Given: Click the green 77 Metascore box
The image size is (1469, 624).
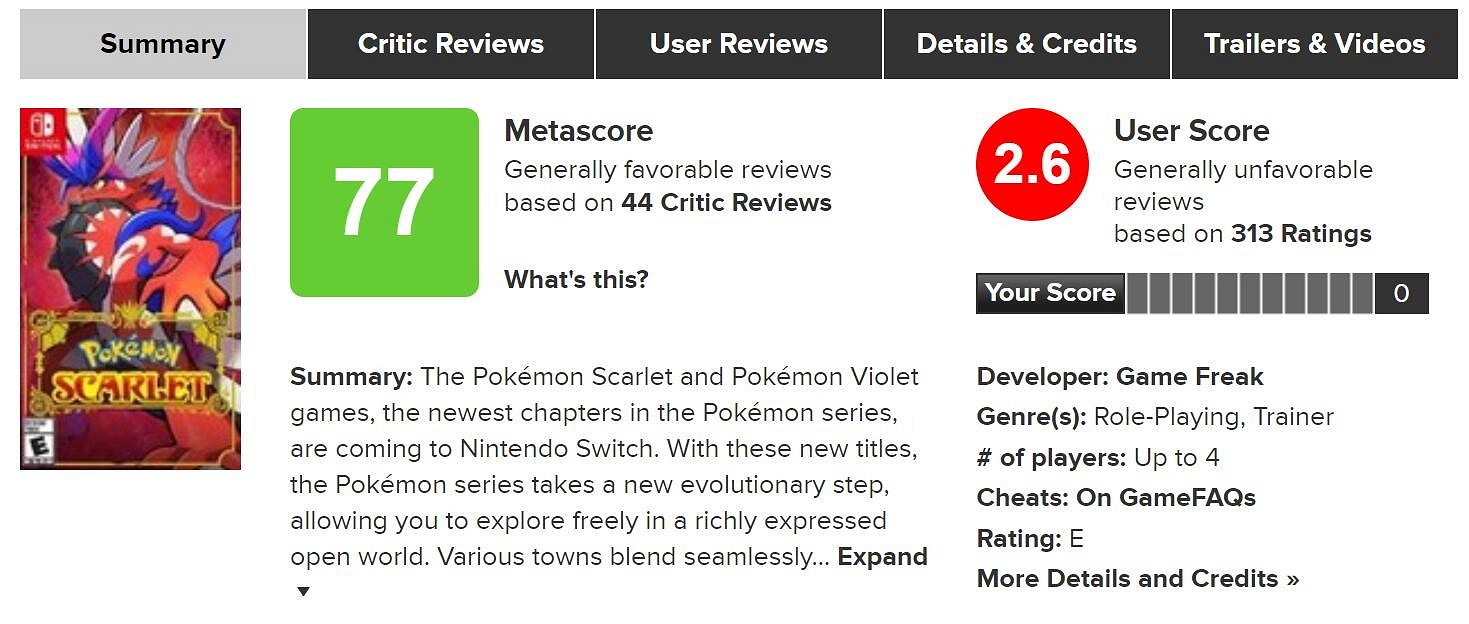Looking at the screenshot, I should point(384,202).
